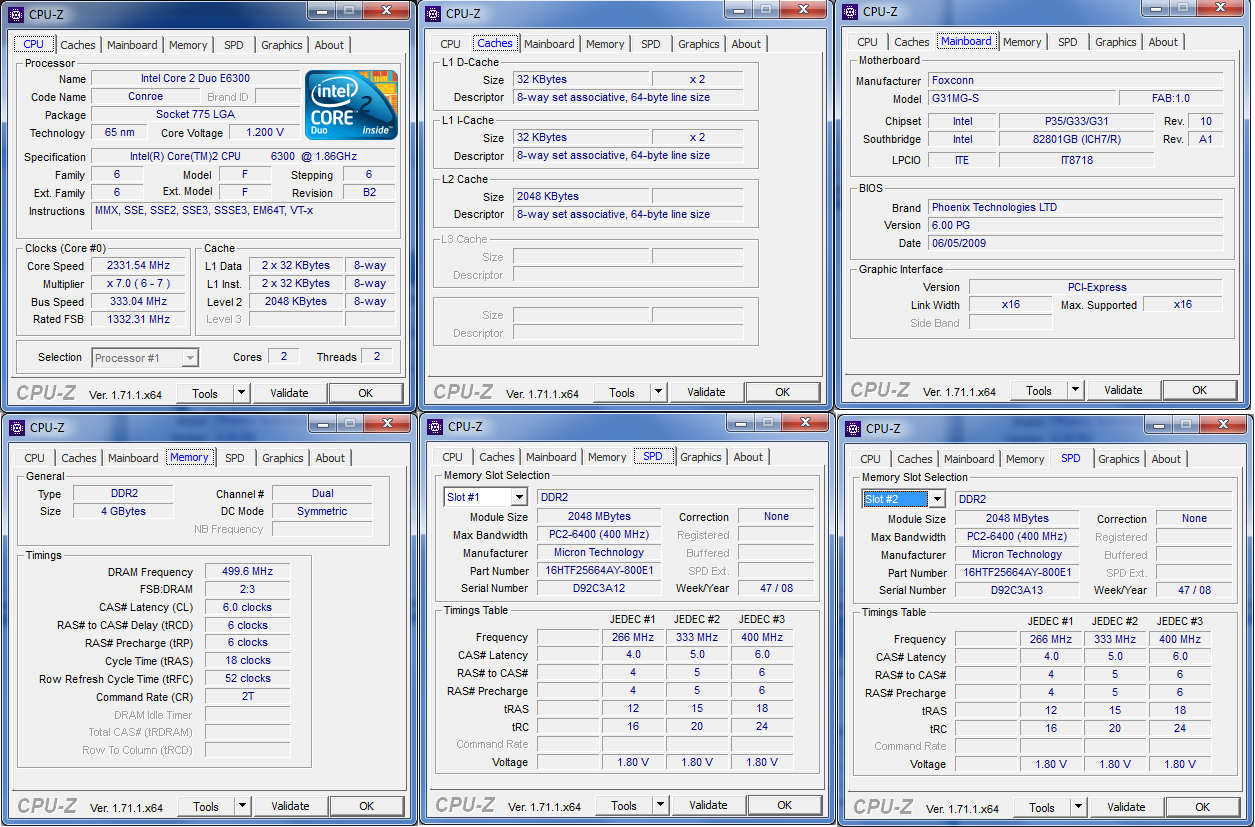Image resolution: width=1255 pixels, height=827 pixels.
Task: Open Tools dropdown arrow in Mainboard tab window
Action: coord(1075,390)
